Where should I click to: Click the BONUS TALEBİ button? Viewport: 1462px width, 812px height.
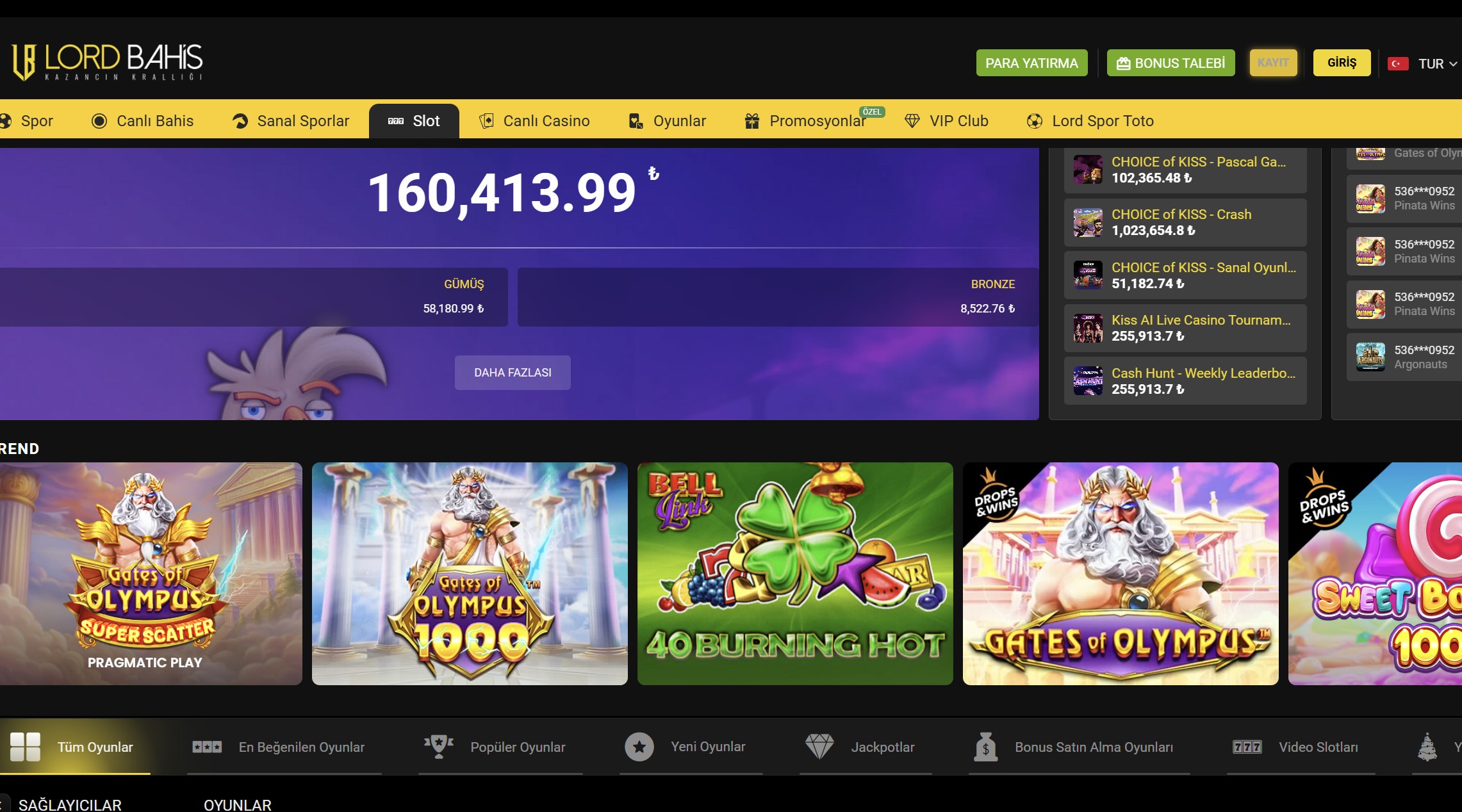pos(1170,63)
